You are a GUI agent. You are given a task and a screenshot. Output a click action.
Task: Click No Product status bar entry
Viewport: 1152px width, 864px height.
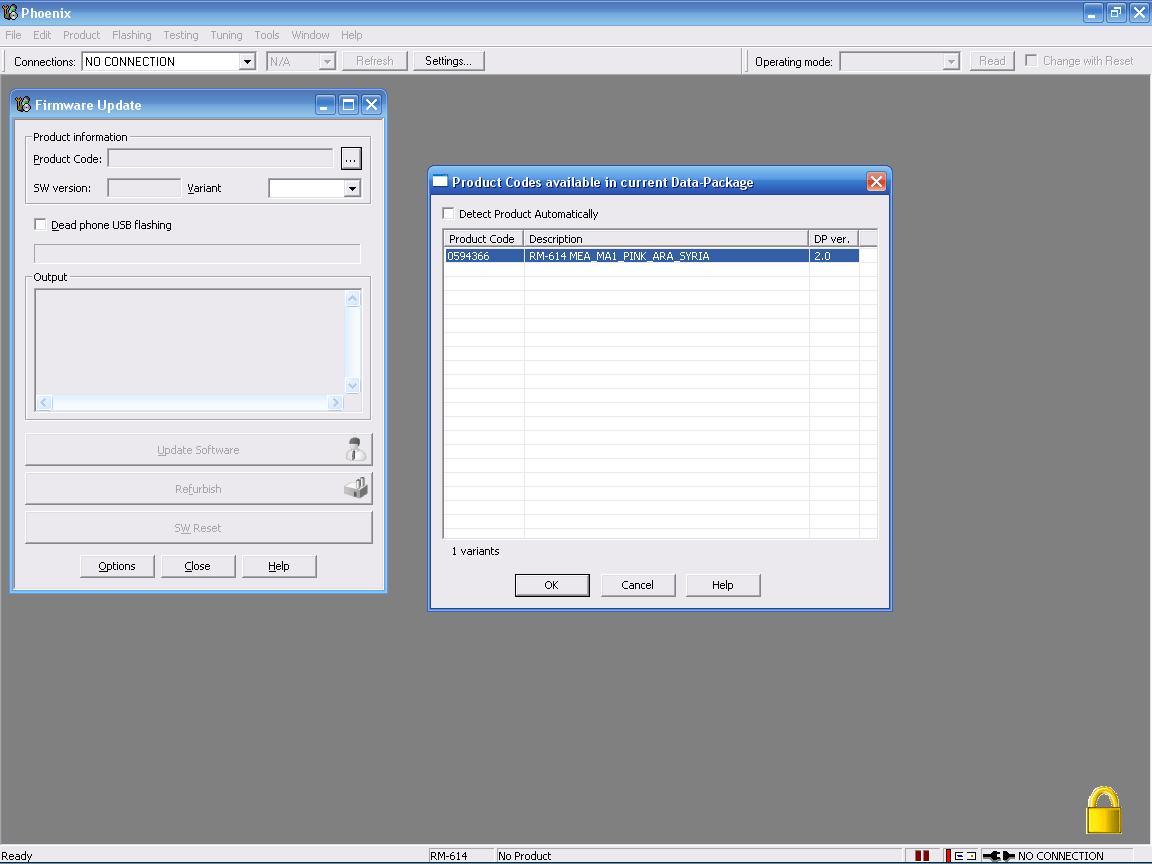[x=525, y=856]
